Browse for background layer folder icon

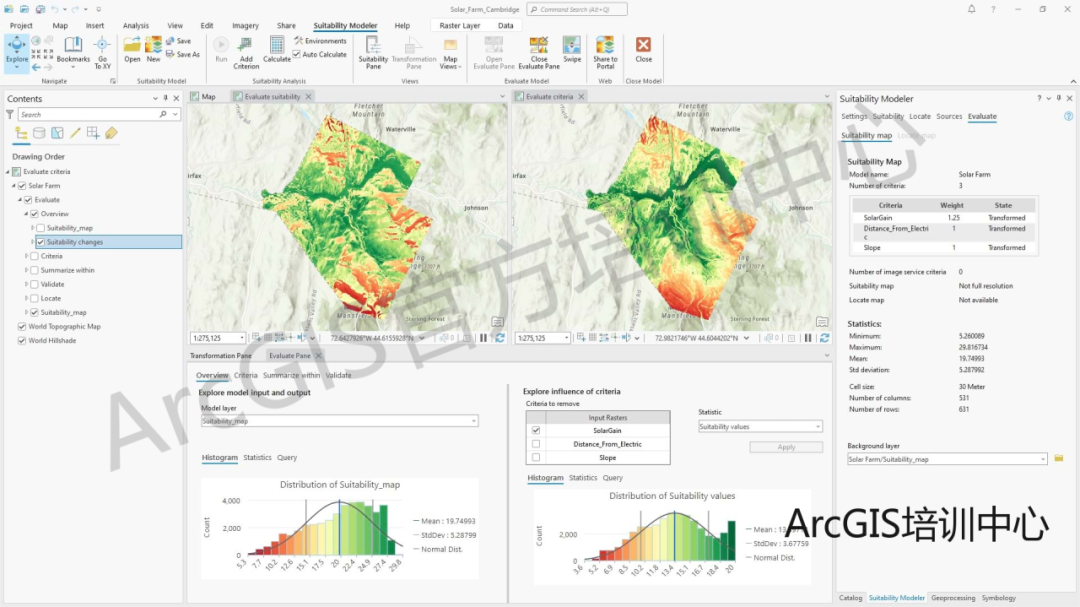[1059, 458]
